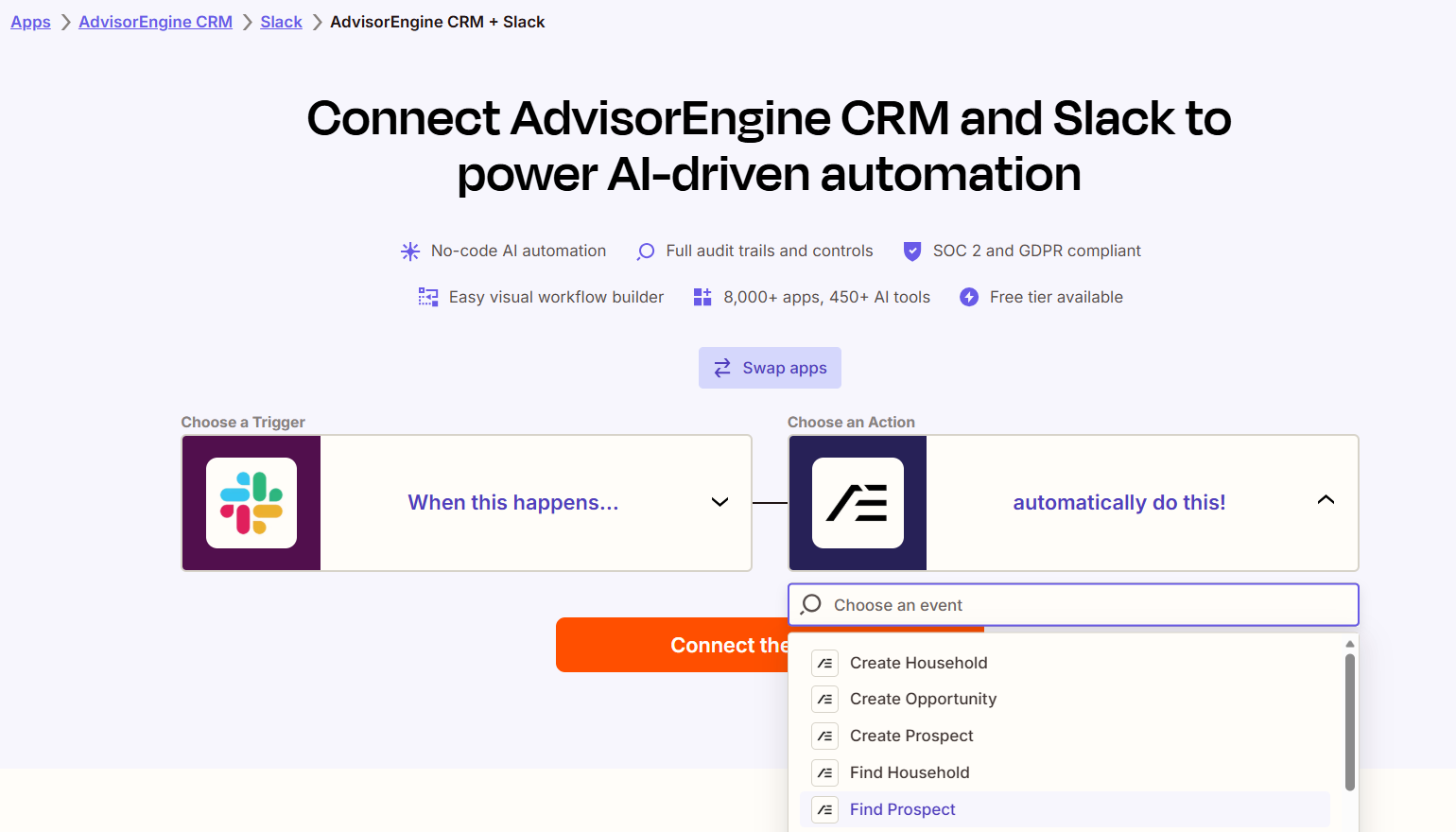Click the orange Connect button
This screenshot has height=832, width=1456.
click(x=671, y=646)
